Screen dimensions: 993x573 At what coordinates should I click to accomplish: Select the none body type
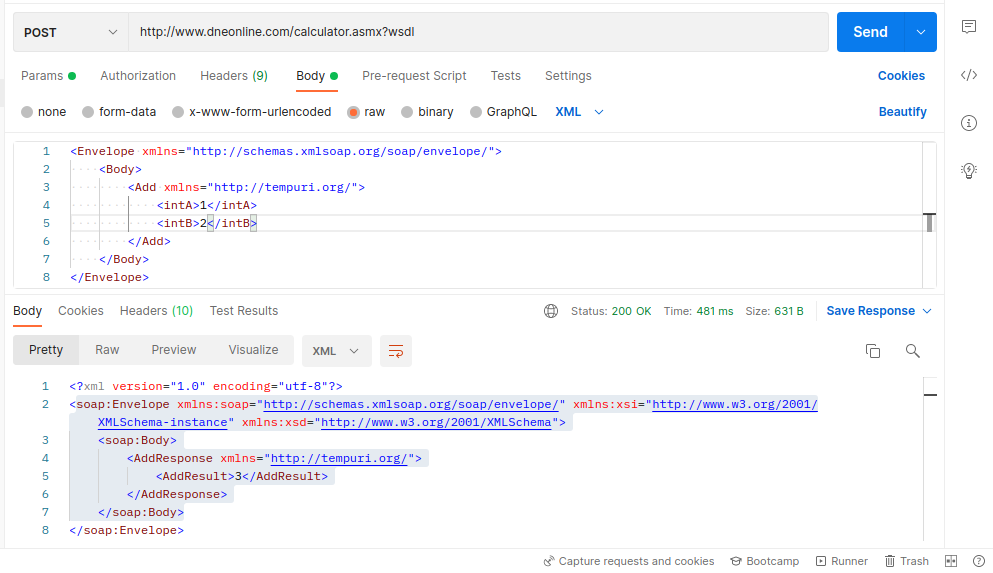coord(44,112)
